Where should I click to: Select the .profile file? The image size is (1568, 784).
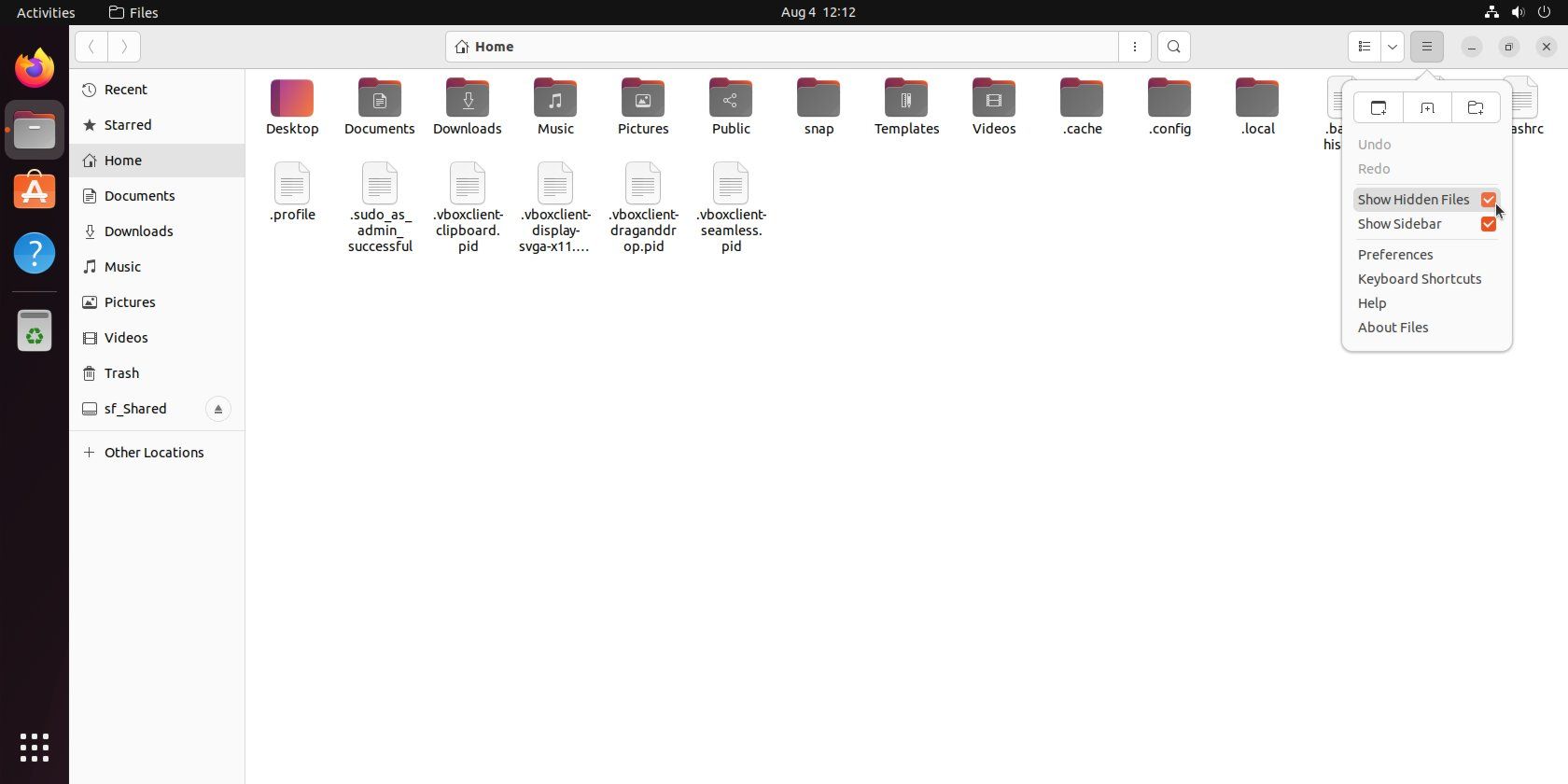coord(292,193)
